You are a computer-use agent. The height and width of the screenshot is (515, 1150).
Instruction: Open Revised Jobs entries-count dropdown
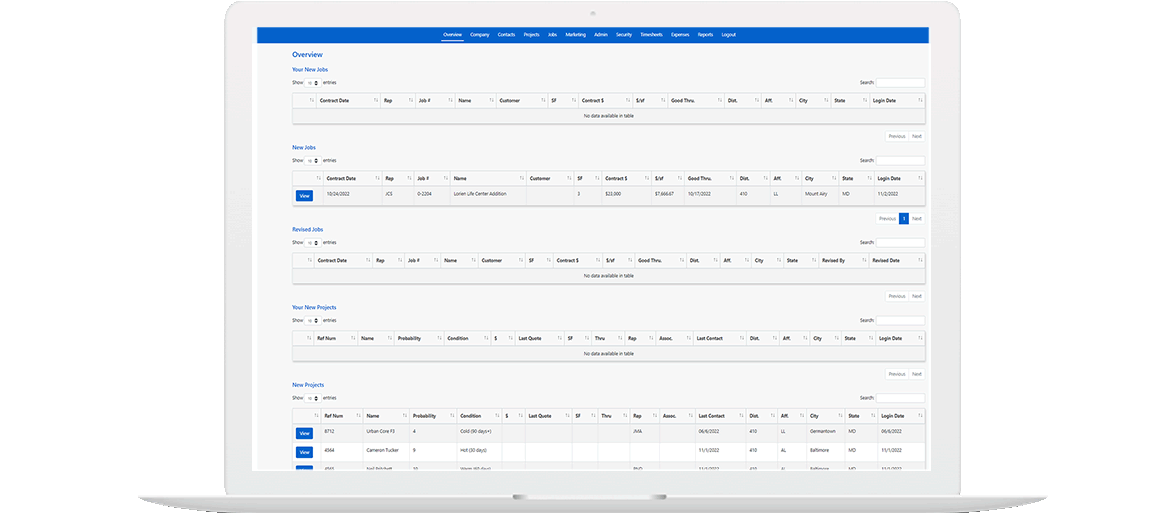pyautogui.click(x=312, y=243)
